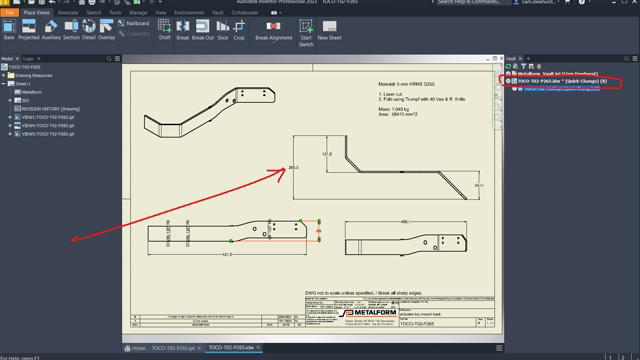Switch to the Annotate ribbon tab
Image resolution: width=640 pixels, height=360 pixels.
[68, 13]
